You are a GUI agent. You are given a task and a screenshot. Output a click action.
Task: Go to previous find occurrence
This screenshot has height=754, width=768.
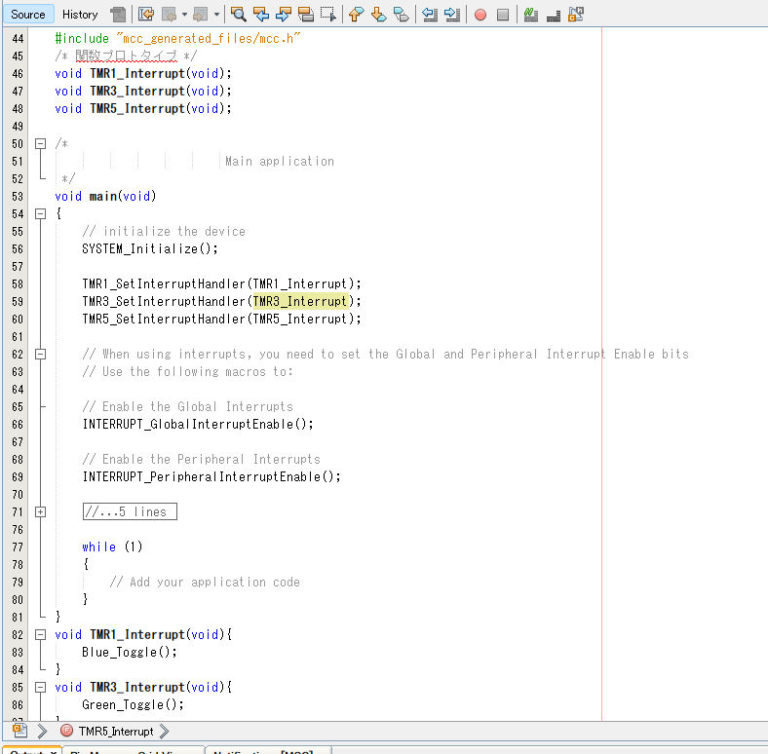point(261,14)
